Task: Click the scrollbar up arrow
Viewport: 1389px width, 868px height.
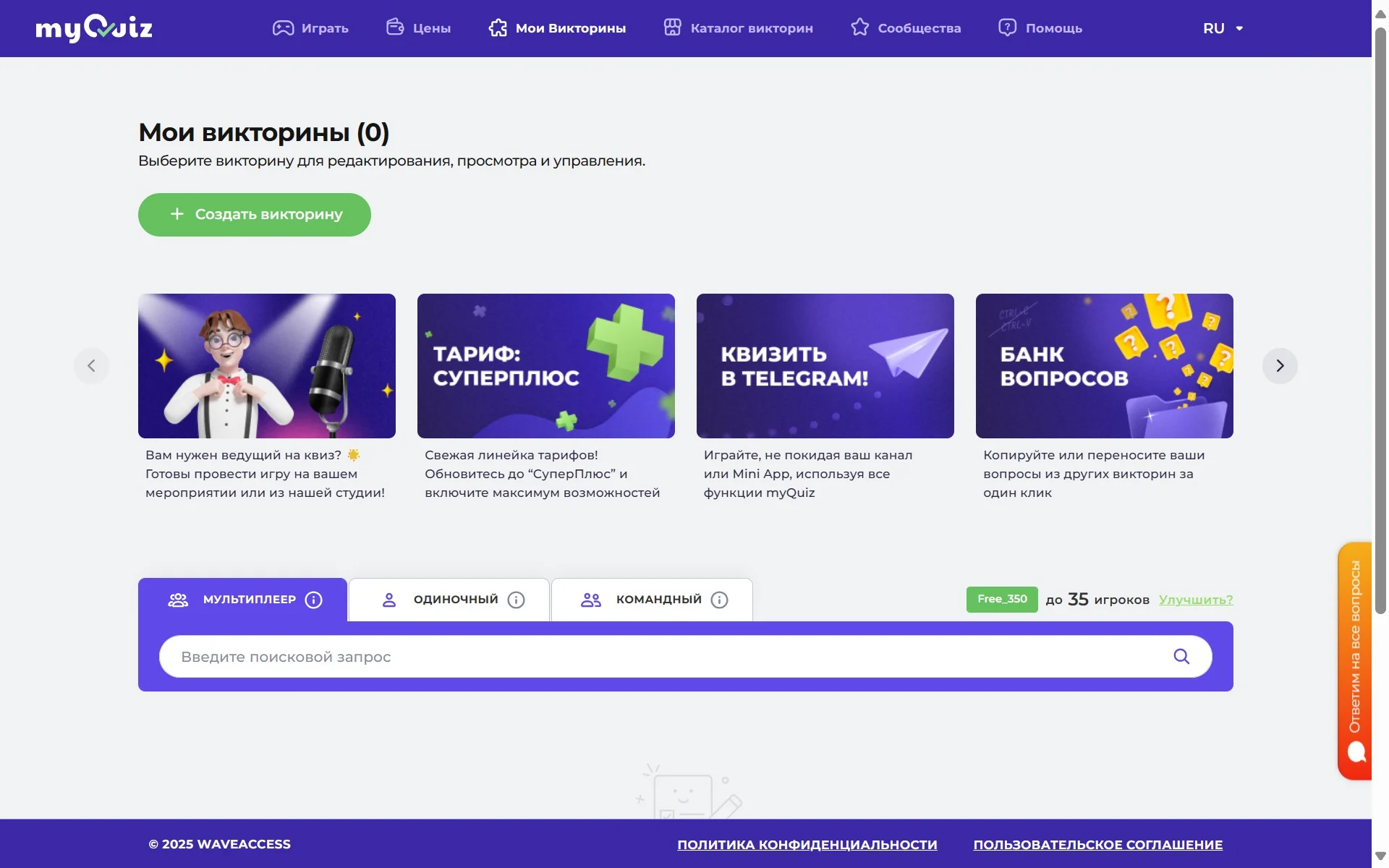Action: pos(1380,13)
